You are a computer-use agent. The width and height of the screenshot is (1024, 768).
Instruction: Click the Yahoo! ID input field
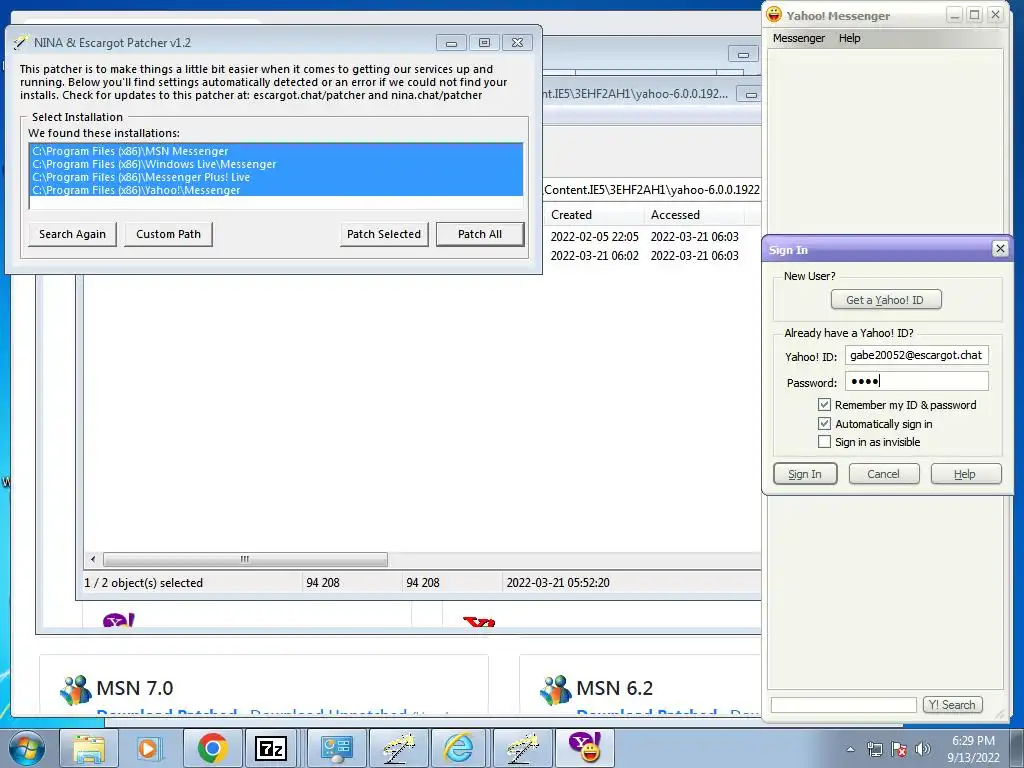coord(917,355)
